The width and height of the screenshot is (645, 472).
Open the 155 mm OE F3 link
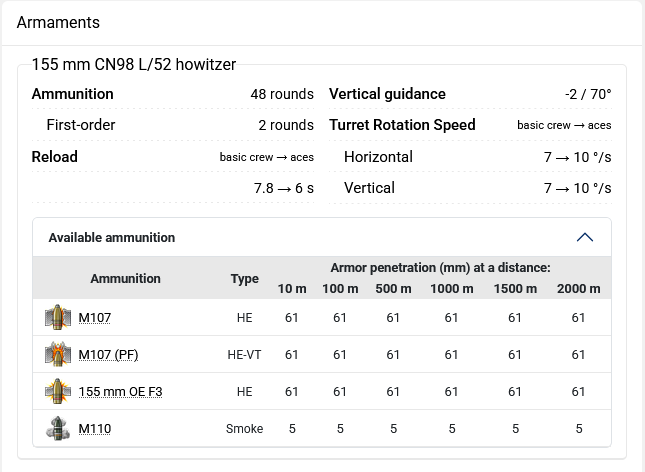tap(120, 392)
